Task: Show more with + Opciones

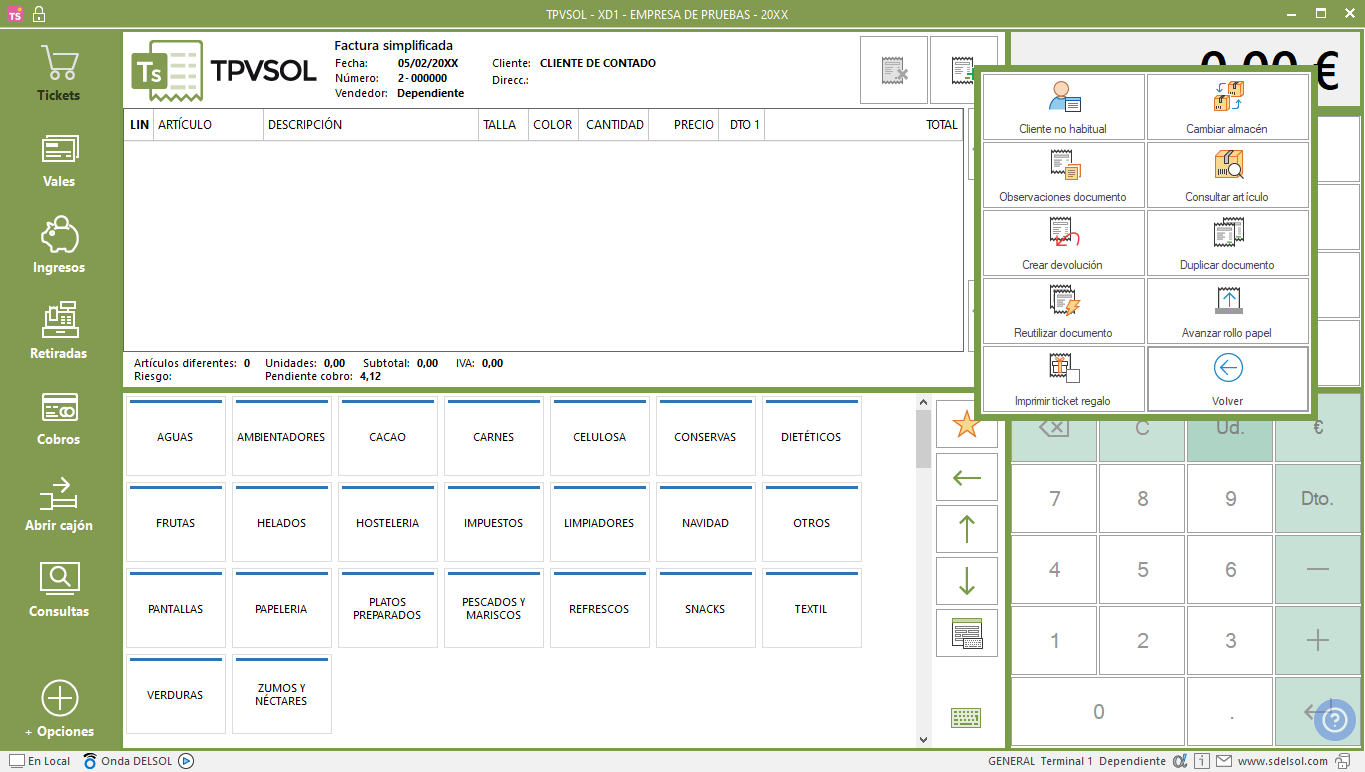Action: pos(59,709)
